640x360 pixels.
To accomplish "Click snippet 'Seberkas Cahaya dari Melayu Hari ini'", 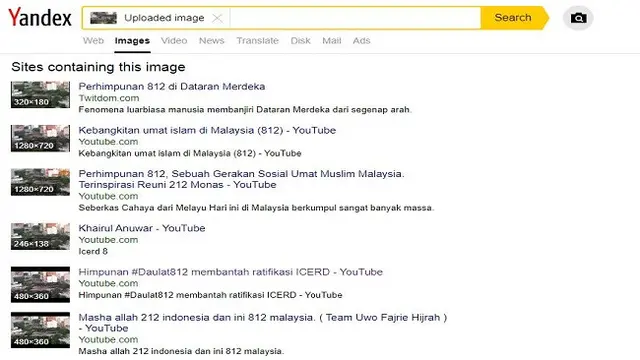I will 256,208.
